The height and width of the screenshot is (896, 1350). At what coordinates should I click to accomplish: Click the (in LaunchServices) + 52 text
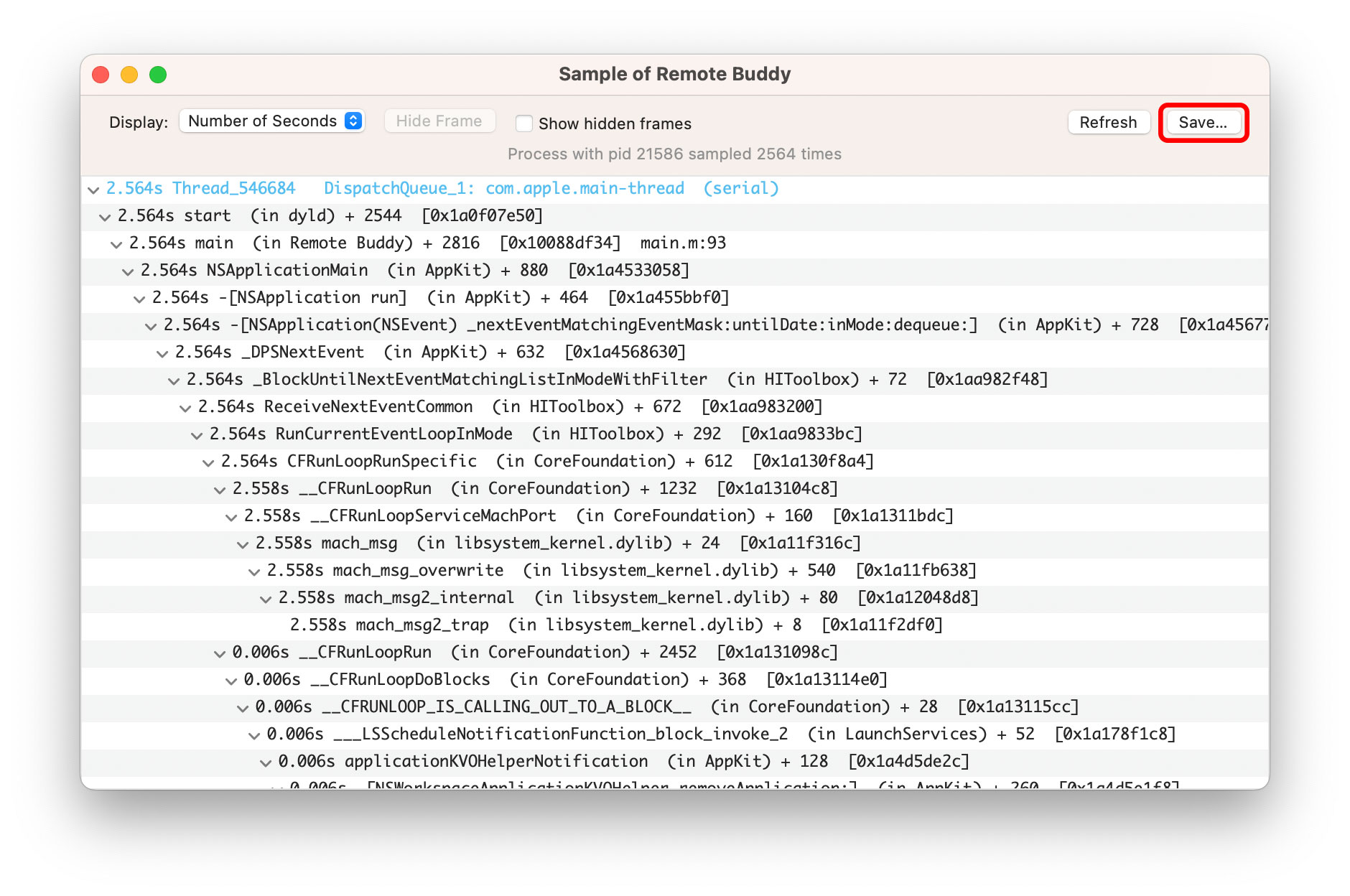click(921, 734)
